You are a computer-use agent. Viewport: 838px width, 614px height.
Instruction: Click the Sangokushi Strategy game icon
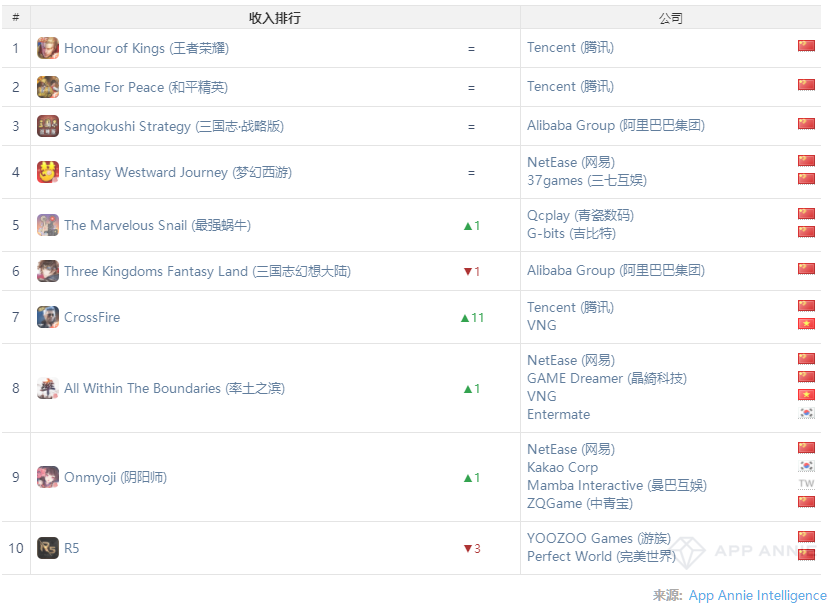tap(48, 126)
